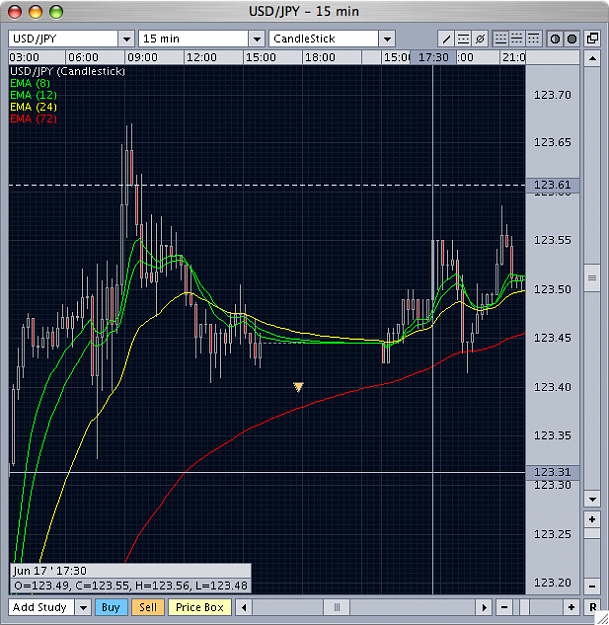Click the 123.40 price axis label
The image size is (609, 625).
(552, 387)
